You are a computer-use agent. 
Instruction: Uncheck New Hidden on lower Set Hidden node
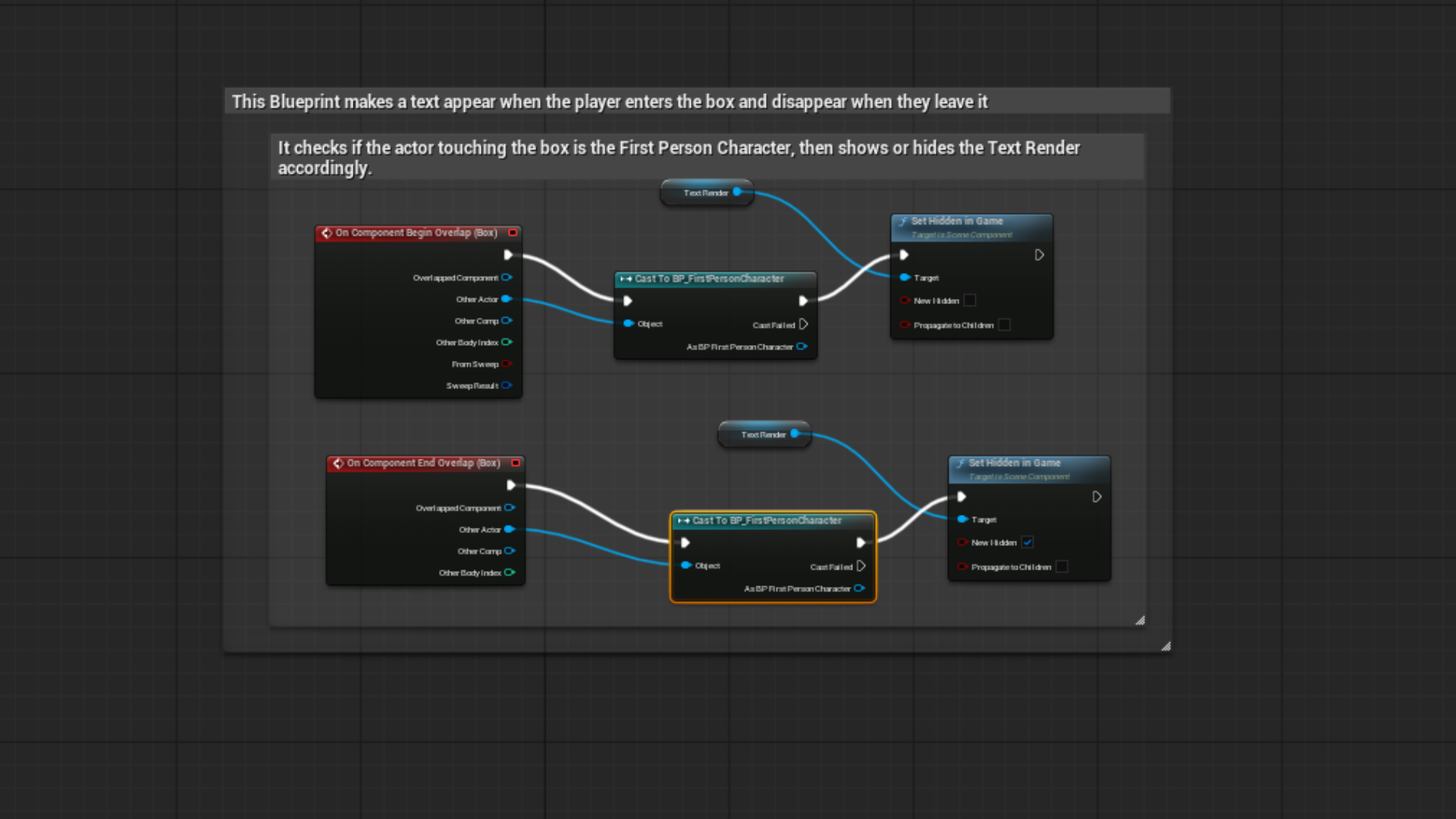click(x=1028, y=542)
